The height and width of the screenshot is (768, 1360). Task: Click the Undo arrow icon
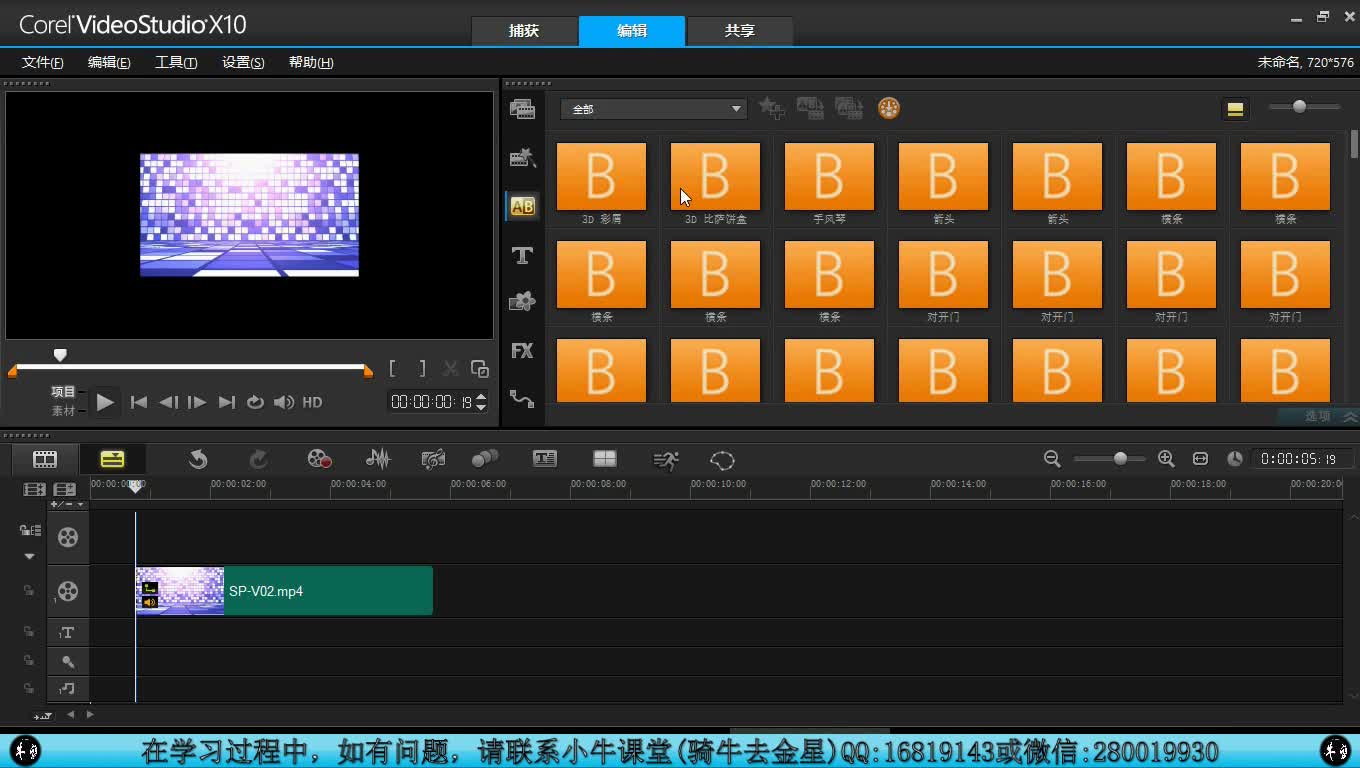(x=198, y=459)
